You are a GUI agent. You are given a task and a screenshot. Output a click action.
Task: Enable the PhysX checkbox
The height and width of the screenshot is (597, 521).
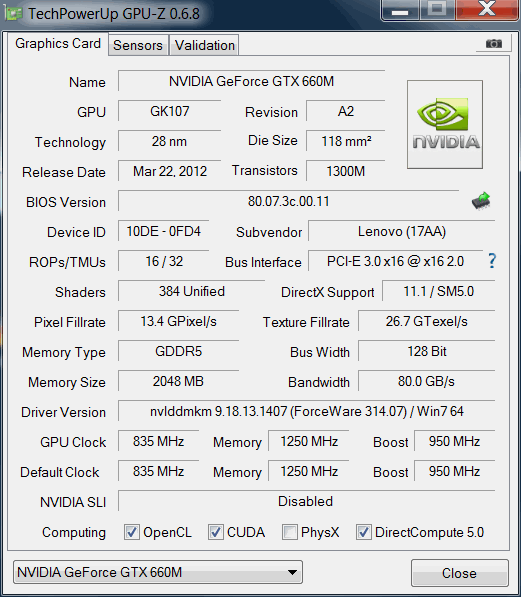[x=289, y=532]
